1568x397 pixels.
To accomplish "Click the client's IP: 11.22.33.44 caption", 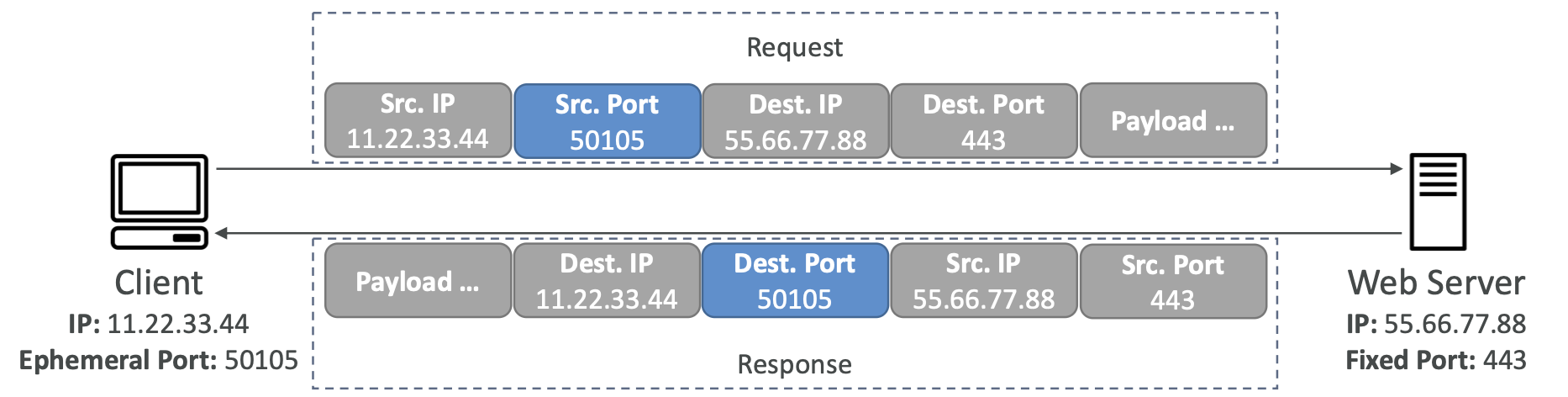I will pyautogui.click(x=159, y=325).
